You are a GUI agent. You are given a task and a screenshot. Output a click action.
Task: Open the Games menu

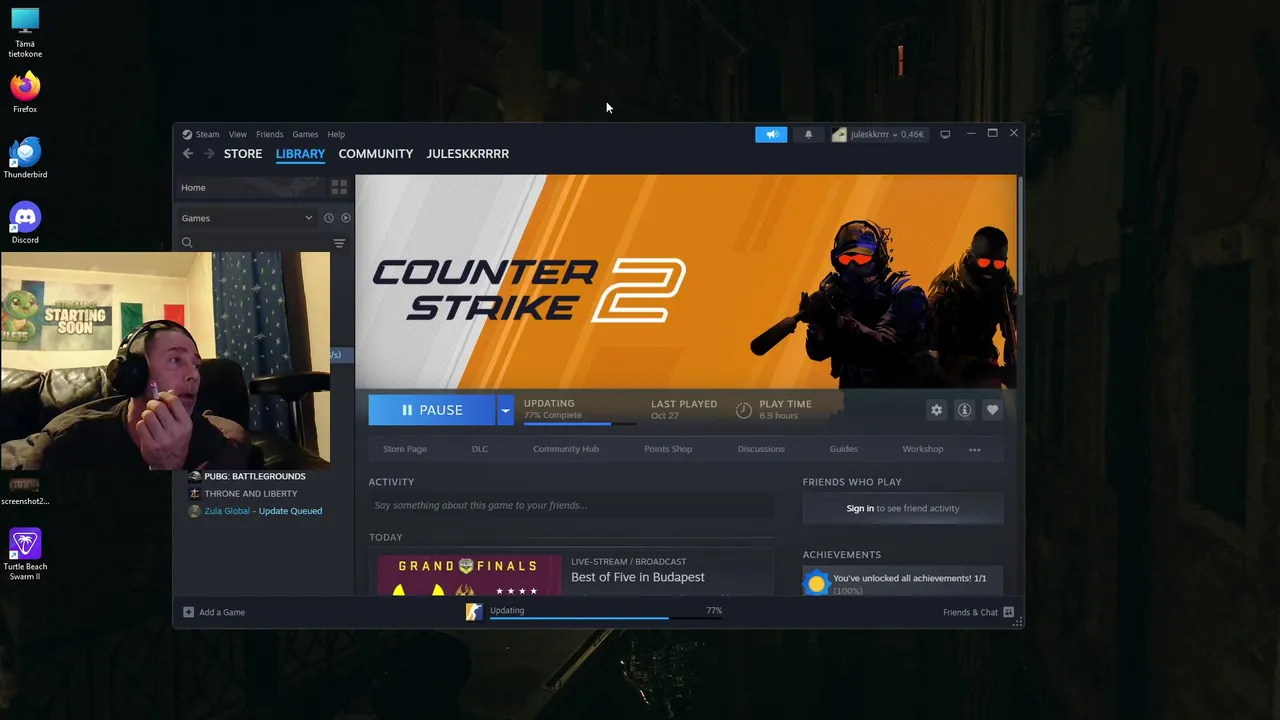click(x=305, y=134)
